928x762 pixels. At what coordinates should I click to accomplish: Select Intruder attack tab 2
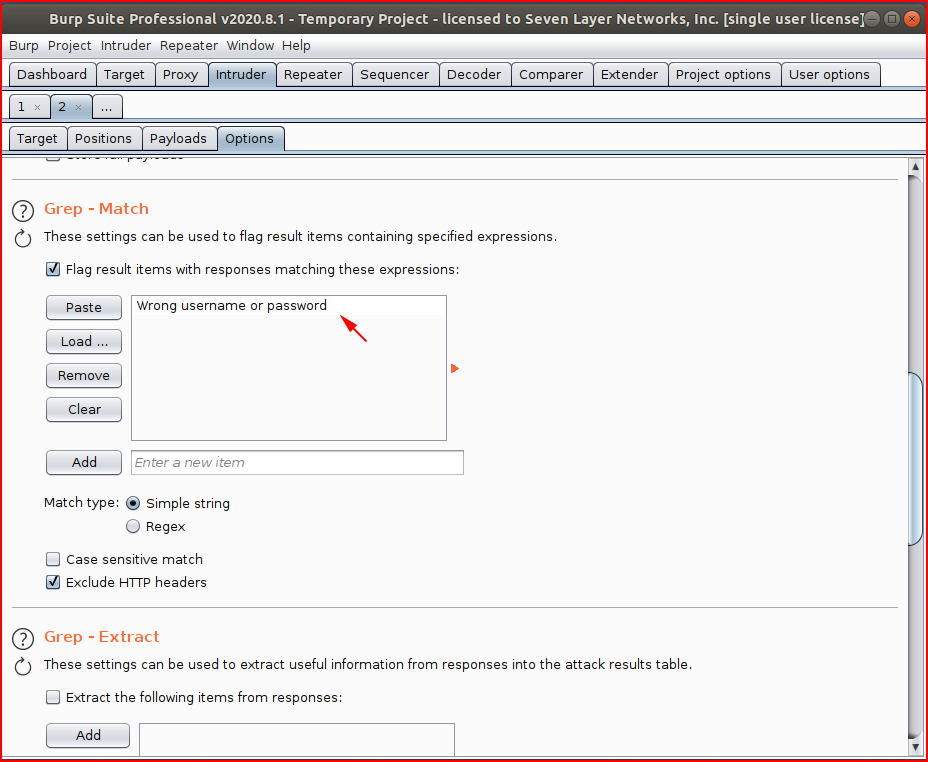pos(62,107)
